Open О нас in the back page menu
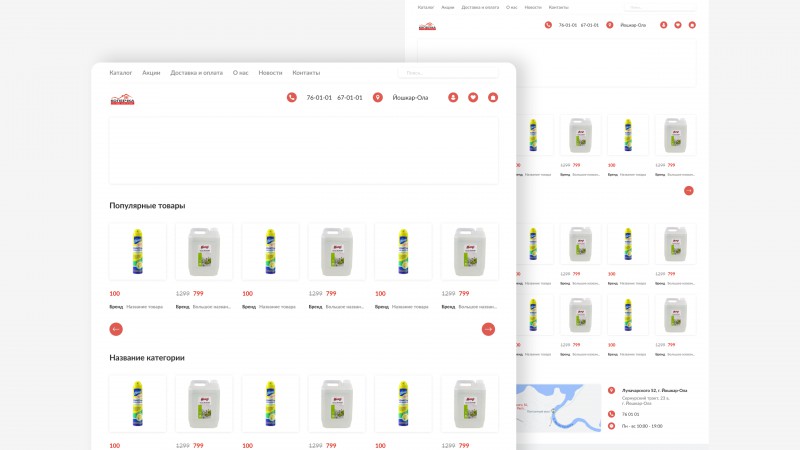Image resolution: width=800 pixels, height=450 pixels. [511, 8]
